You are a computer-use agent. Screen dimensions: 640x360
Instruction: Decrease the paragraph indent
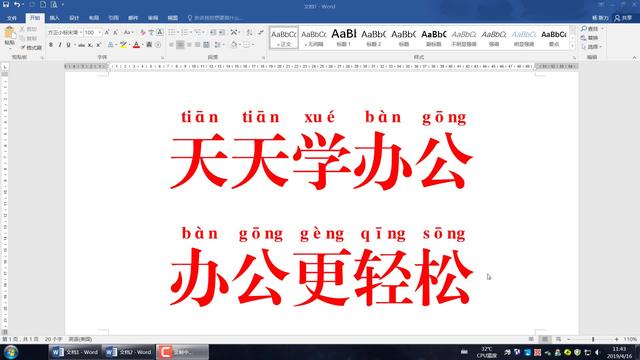click(x=213, y=32)
